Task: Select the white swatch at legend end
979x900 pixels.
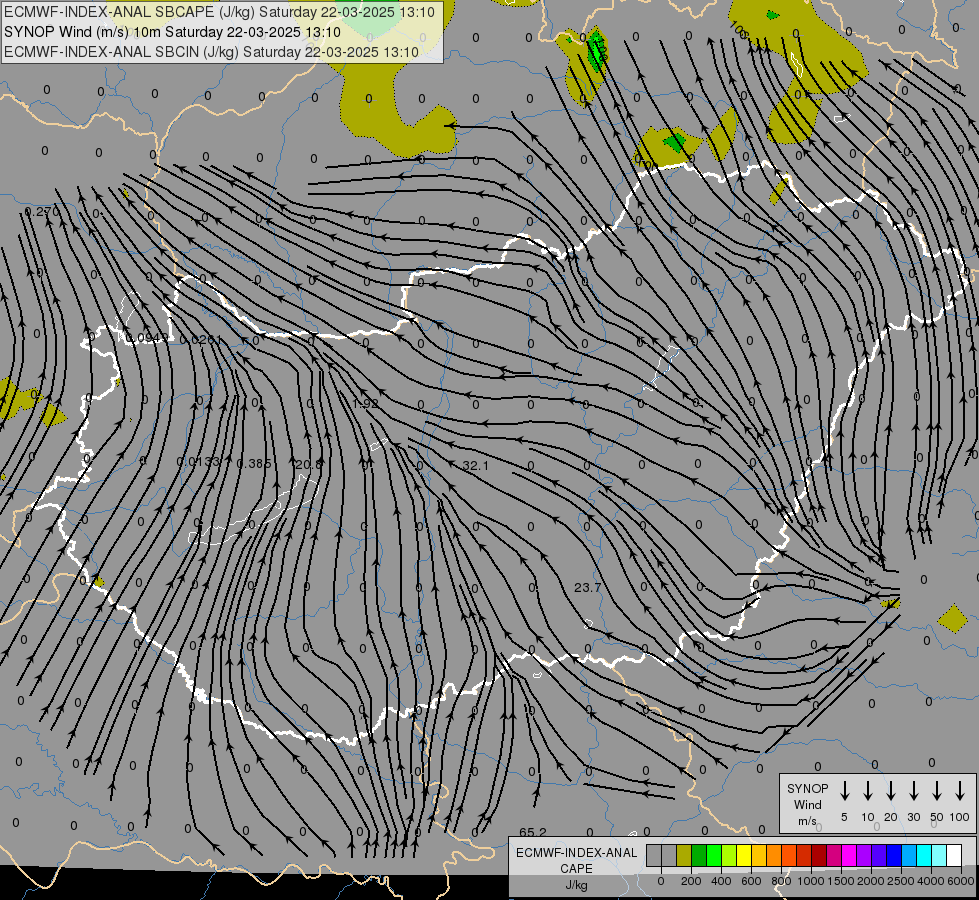Action: [x=955, y=855]
